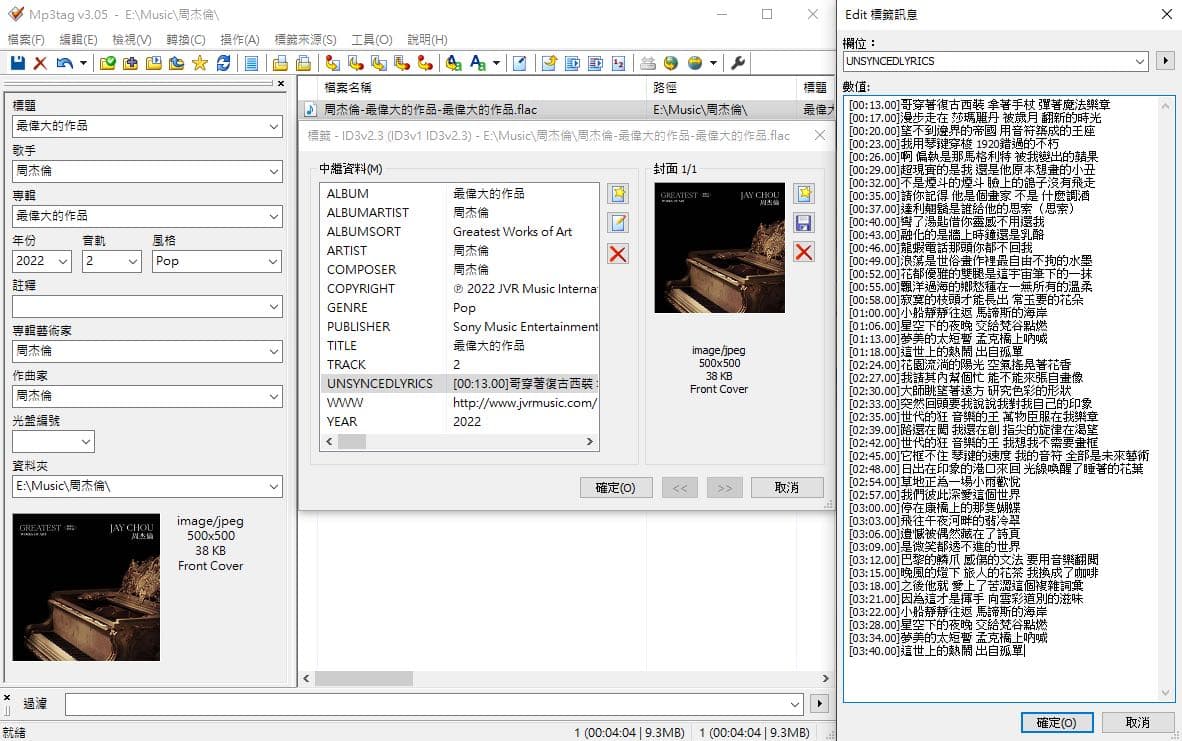Click the red X remove tag toolbar icon
Image resolution: width=1182 pixels, height=741 pixels.
pyautogui.click(x=40, y=63)
